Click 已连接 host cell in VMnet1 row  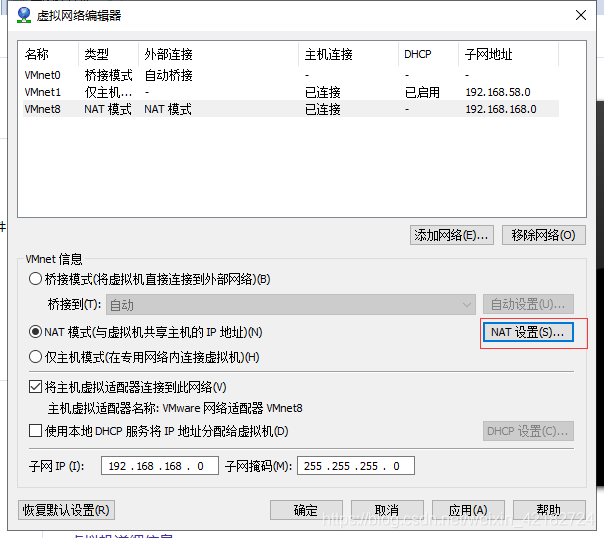(323, 92)
